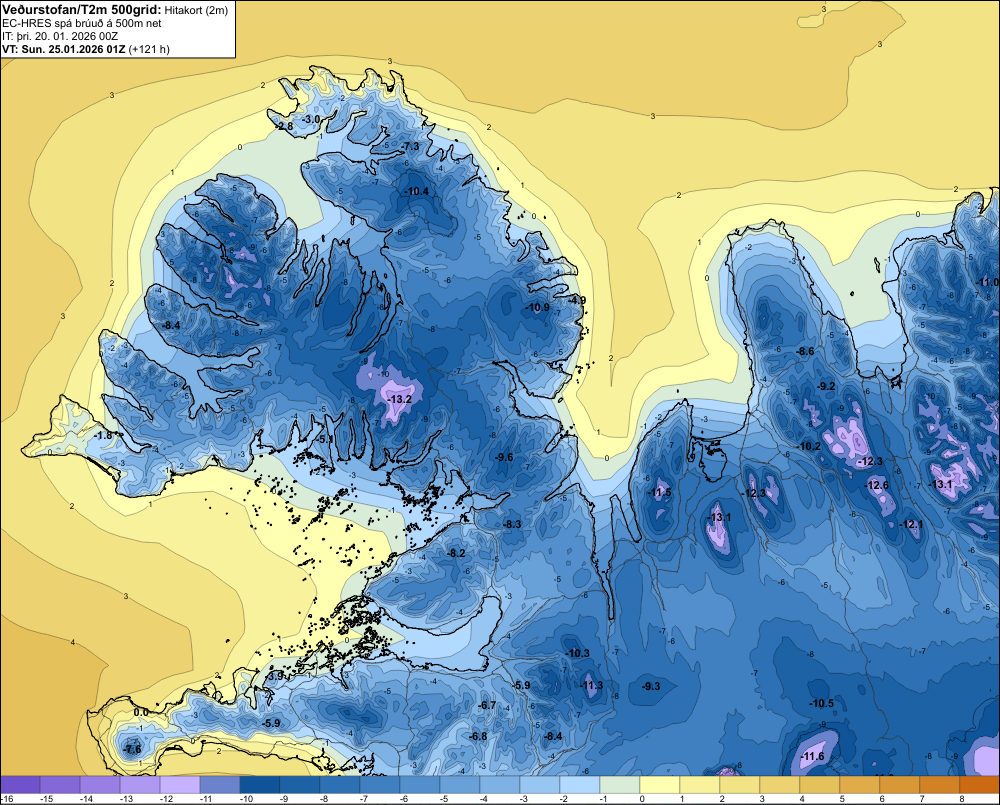Screen dimensions: 1000x805
Task: Click the 'EC-HRES spá brúuð á 500m net' line
Action: tap(82, 23)
